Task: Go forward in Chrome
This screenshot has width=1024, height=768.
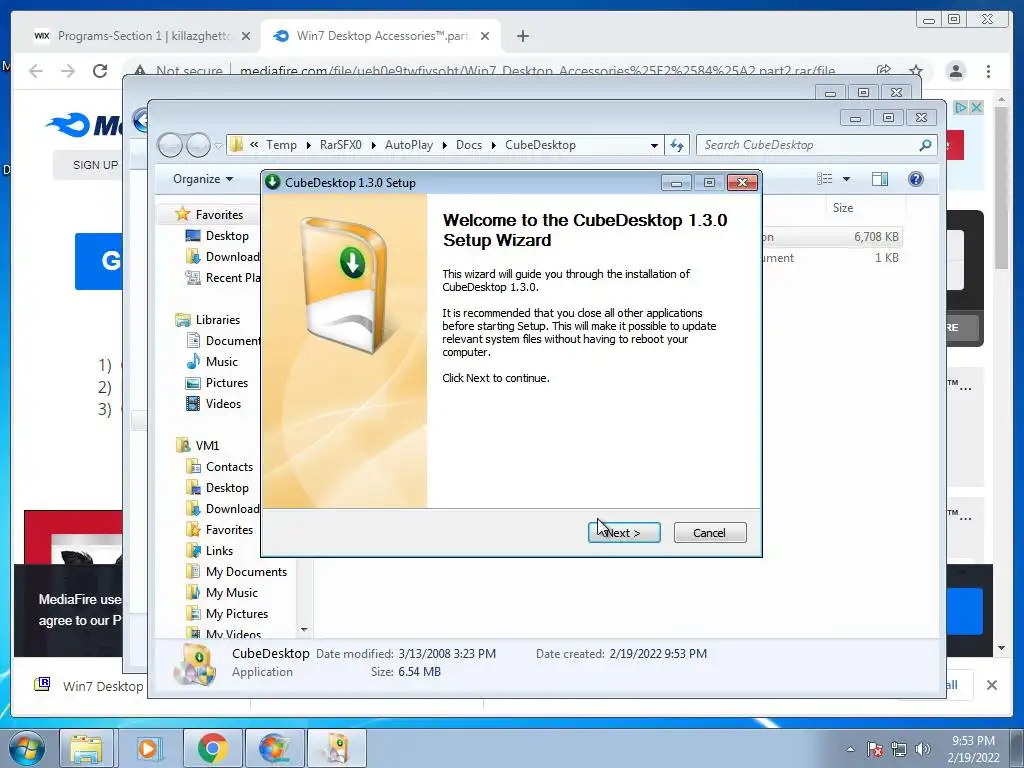Action: [x=68, y=71]
